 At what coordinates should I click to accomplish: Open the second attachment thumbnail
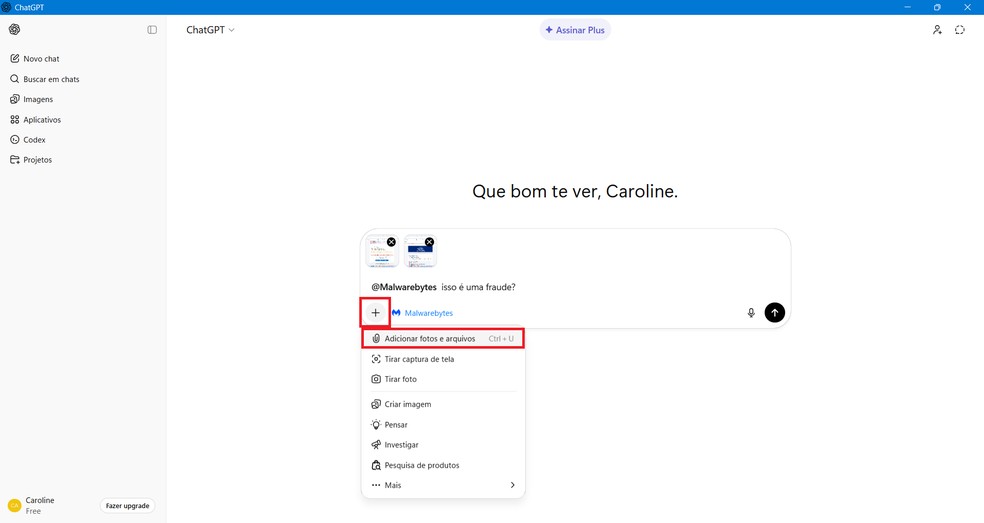[x=419, y=253]
